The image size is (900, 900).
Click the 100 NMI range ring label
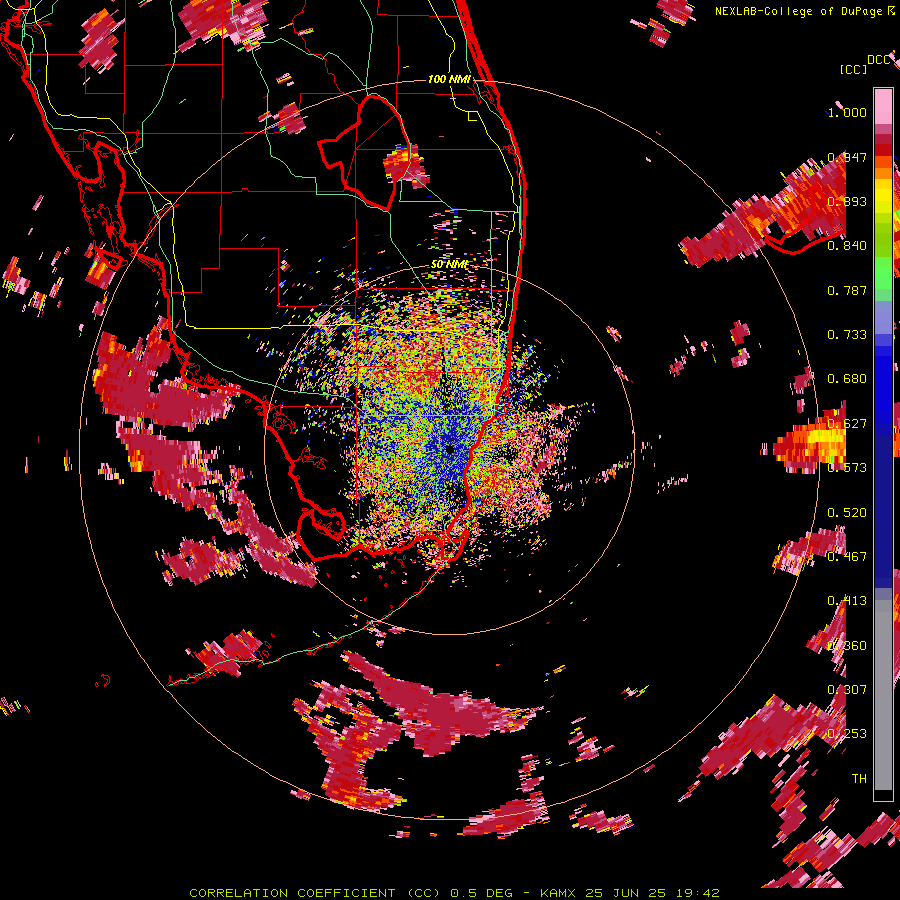point(449,79)
